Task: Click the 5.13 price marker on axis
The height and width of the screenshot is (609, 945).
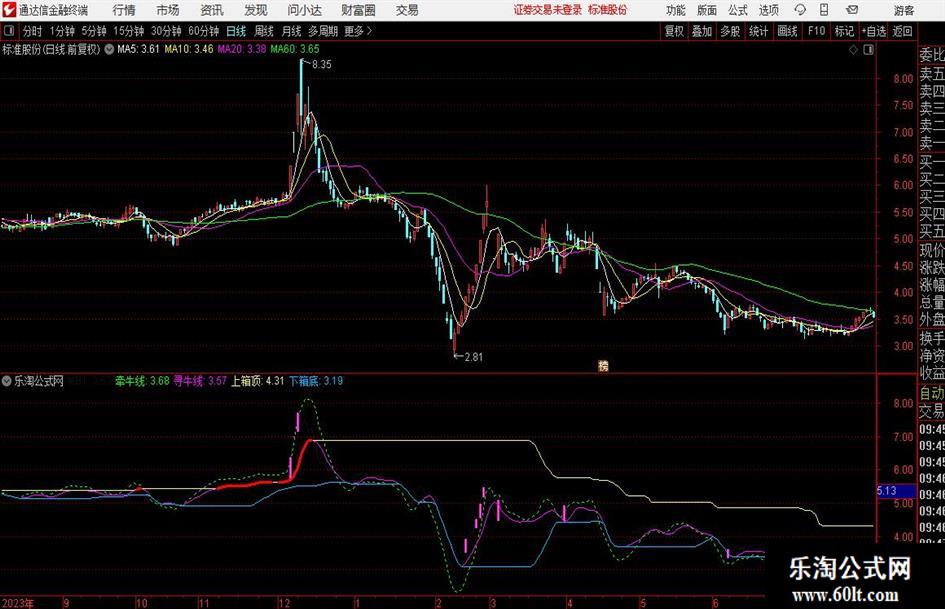Action: click(896, 491)
